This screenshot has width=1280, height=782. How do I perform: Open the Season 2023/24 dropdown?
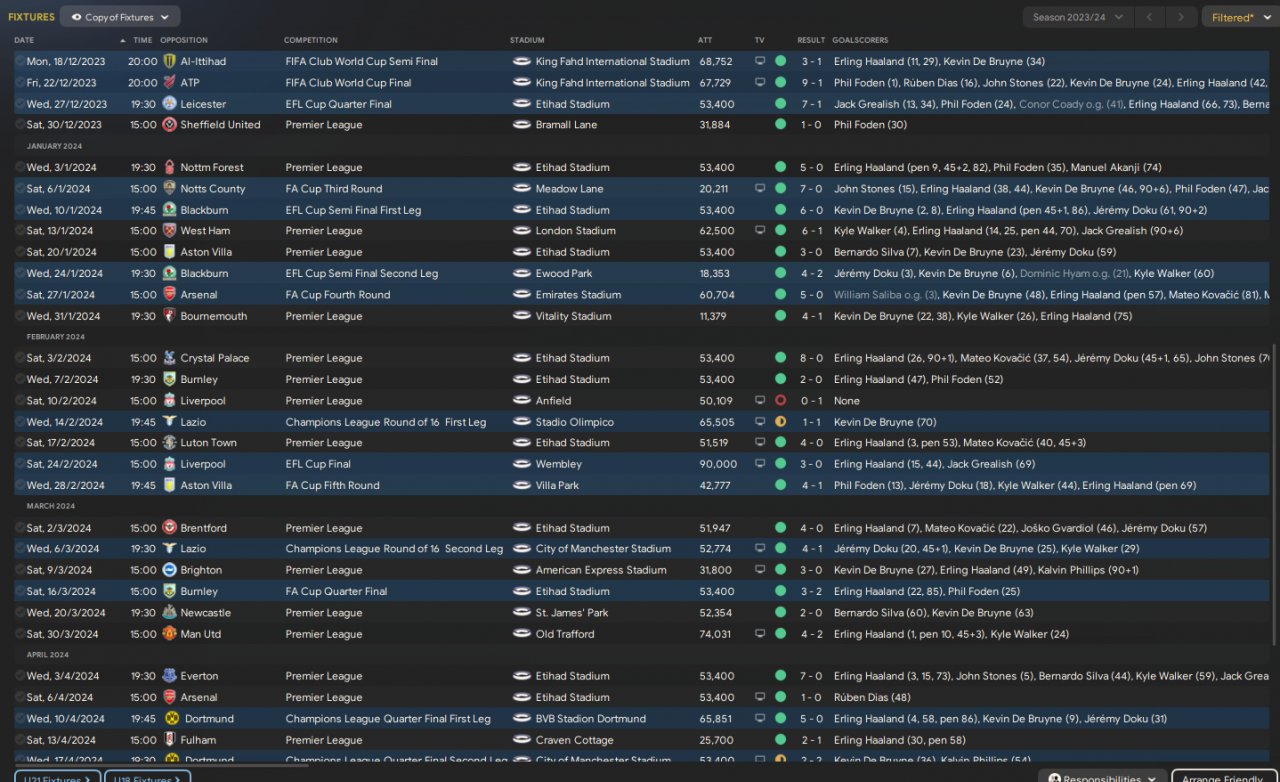pos(1078,17)
